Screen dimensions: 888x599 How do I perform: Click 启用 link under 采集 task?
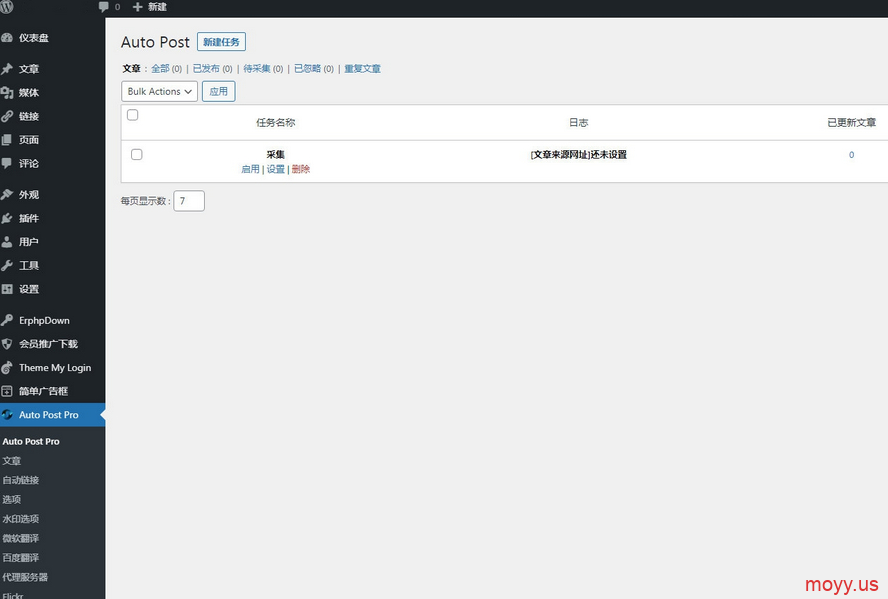[250, 169]
